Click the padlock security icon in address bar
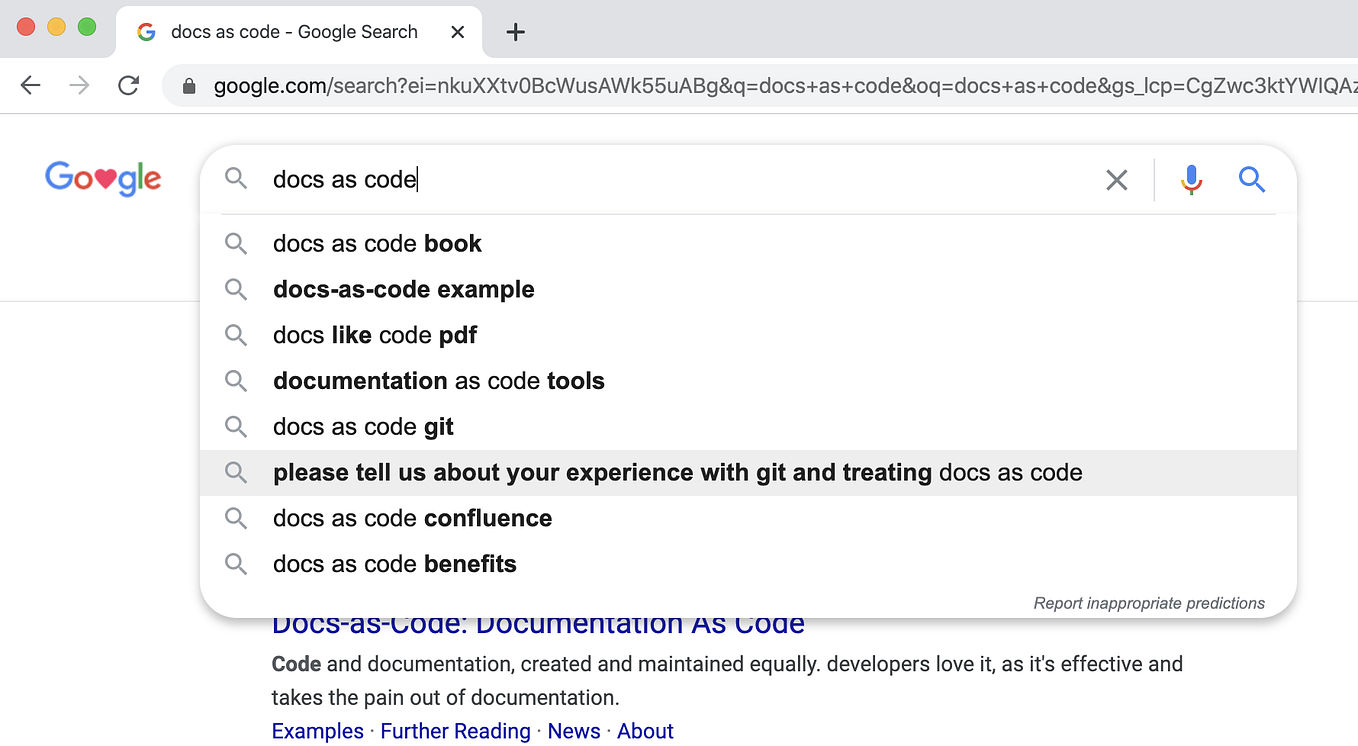This screenshot has width=1358, height=746. coord(189,86)
